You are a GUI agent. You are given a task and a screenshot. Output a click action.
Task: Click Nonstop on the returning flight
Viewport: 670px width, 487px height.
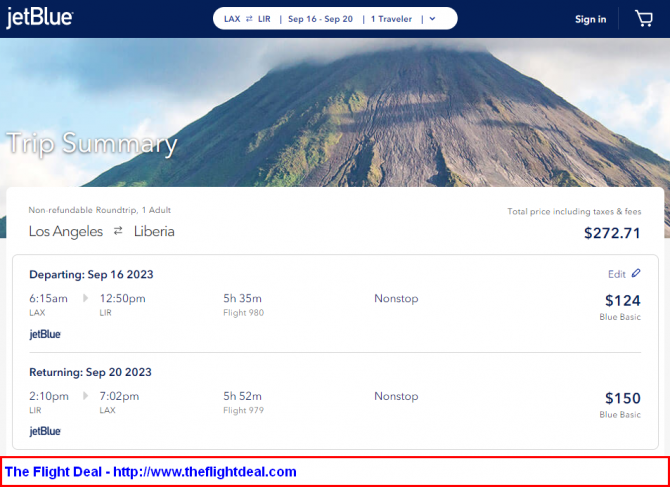[396, 396]
